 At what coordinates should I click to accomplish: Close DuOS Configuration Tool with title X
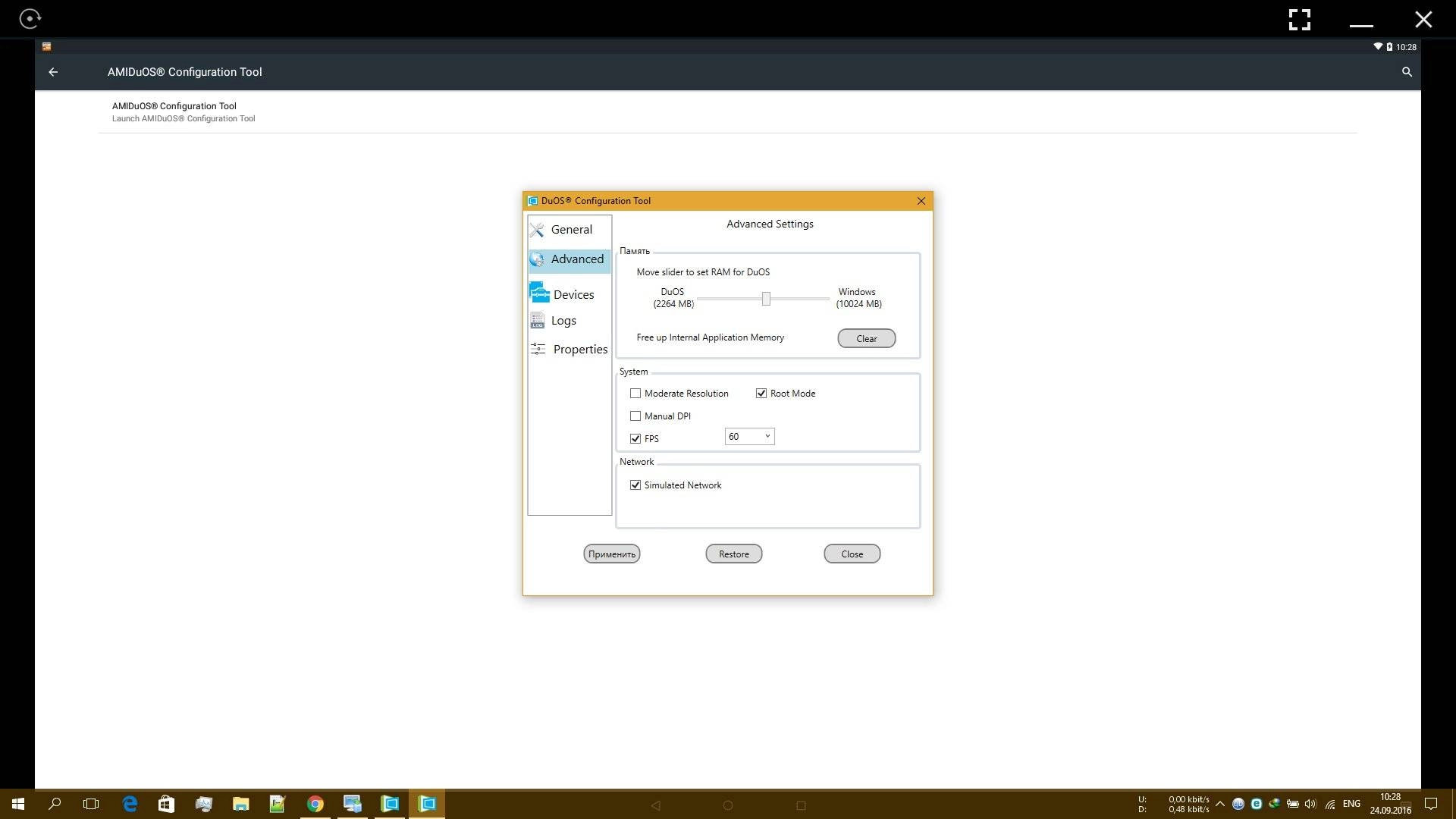click(921, 201)
